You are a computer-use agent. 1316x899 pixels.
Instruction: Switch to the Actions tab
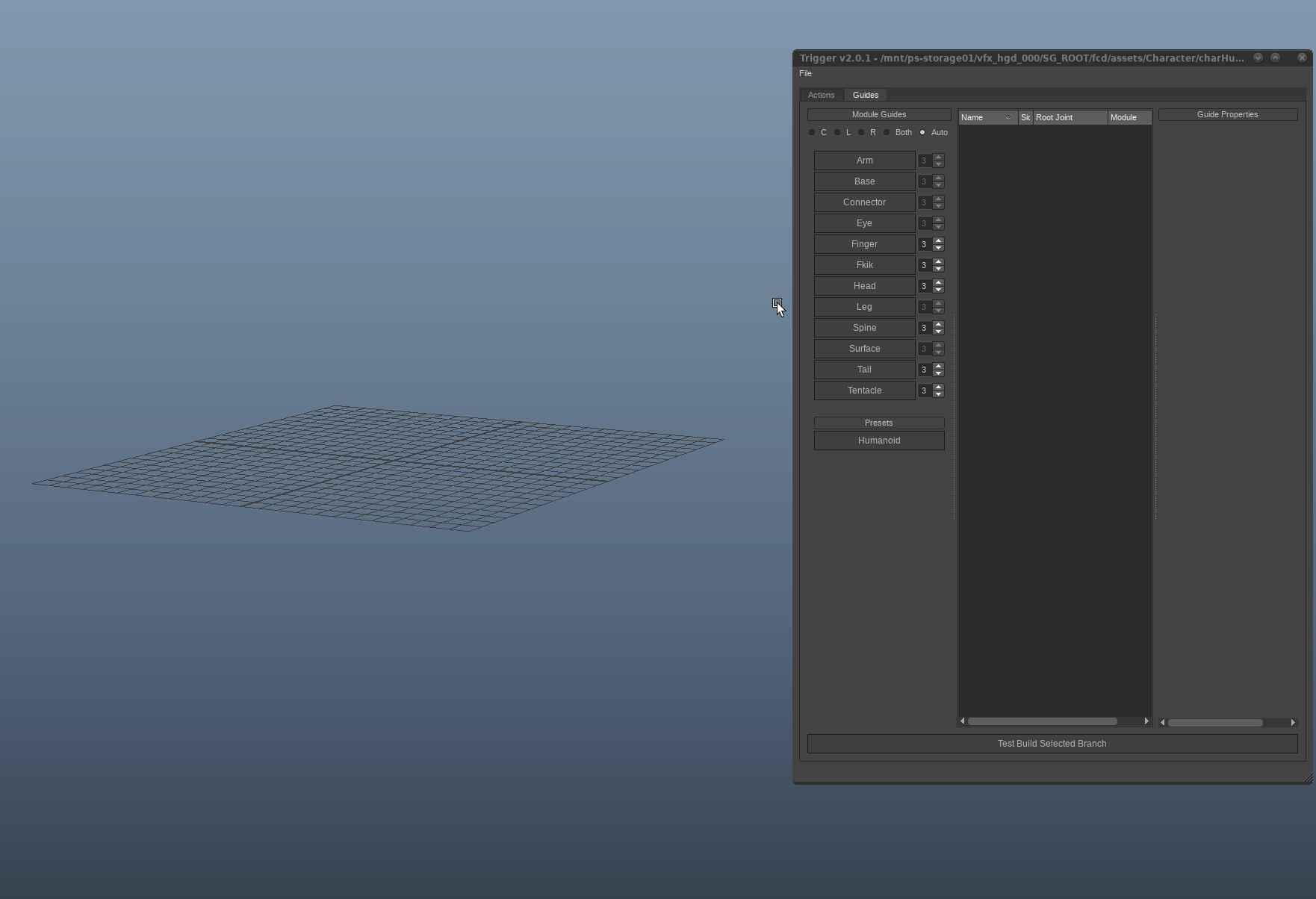(x=821, y=95)
